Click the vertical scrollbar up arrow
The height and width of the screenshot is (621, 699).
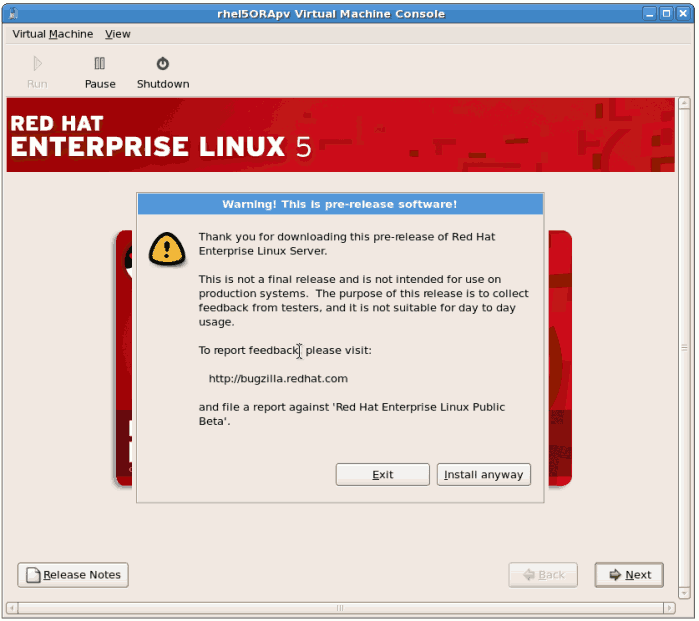coord(684,103)
